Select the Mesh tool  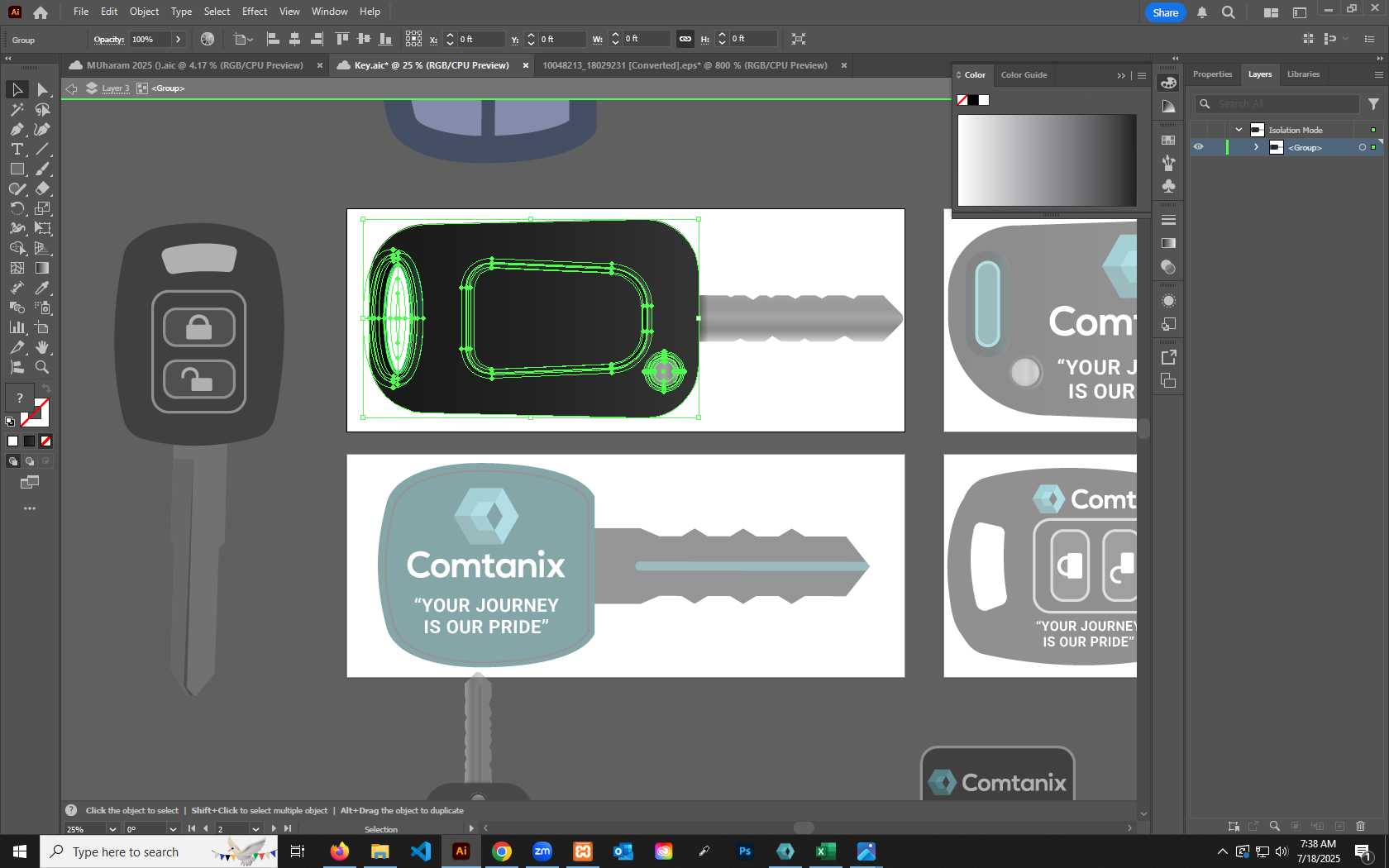click(x=17, y=268)
